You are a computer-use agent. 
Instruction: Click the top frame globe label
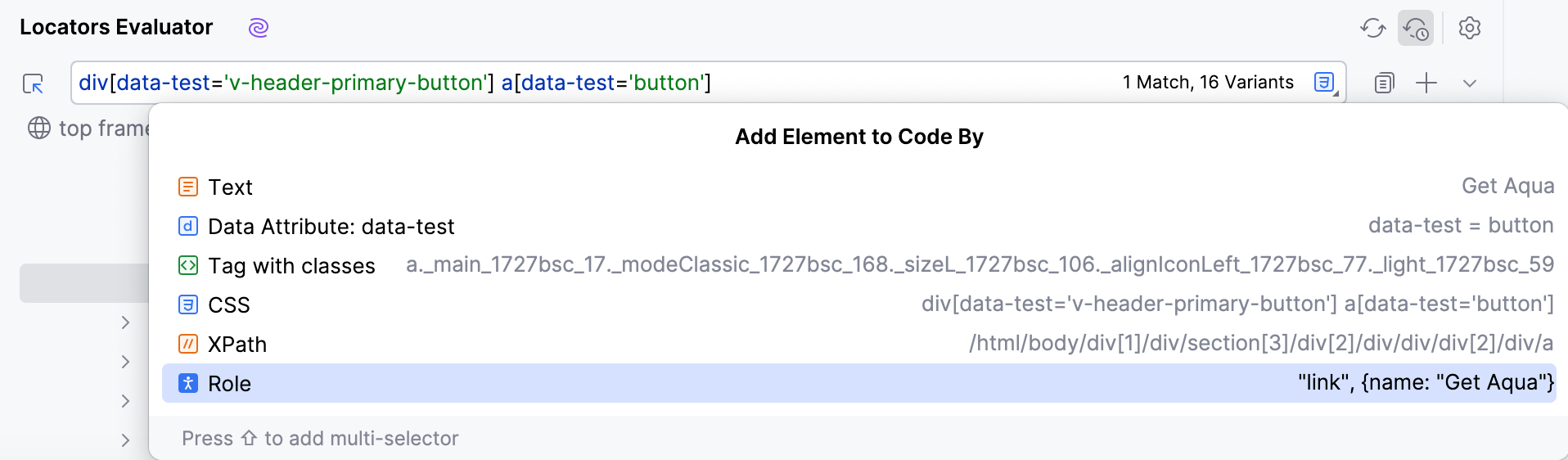click(90, 129)
